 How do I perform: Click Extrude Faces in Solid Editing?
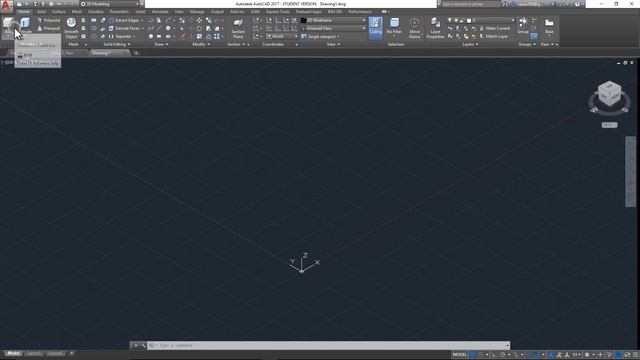[124, 28]
